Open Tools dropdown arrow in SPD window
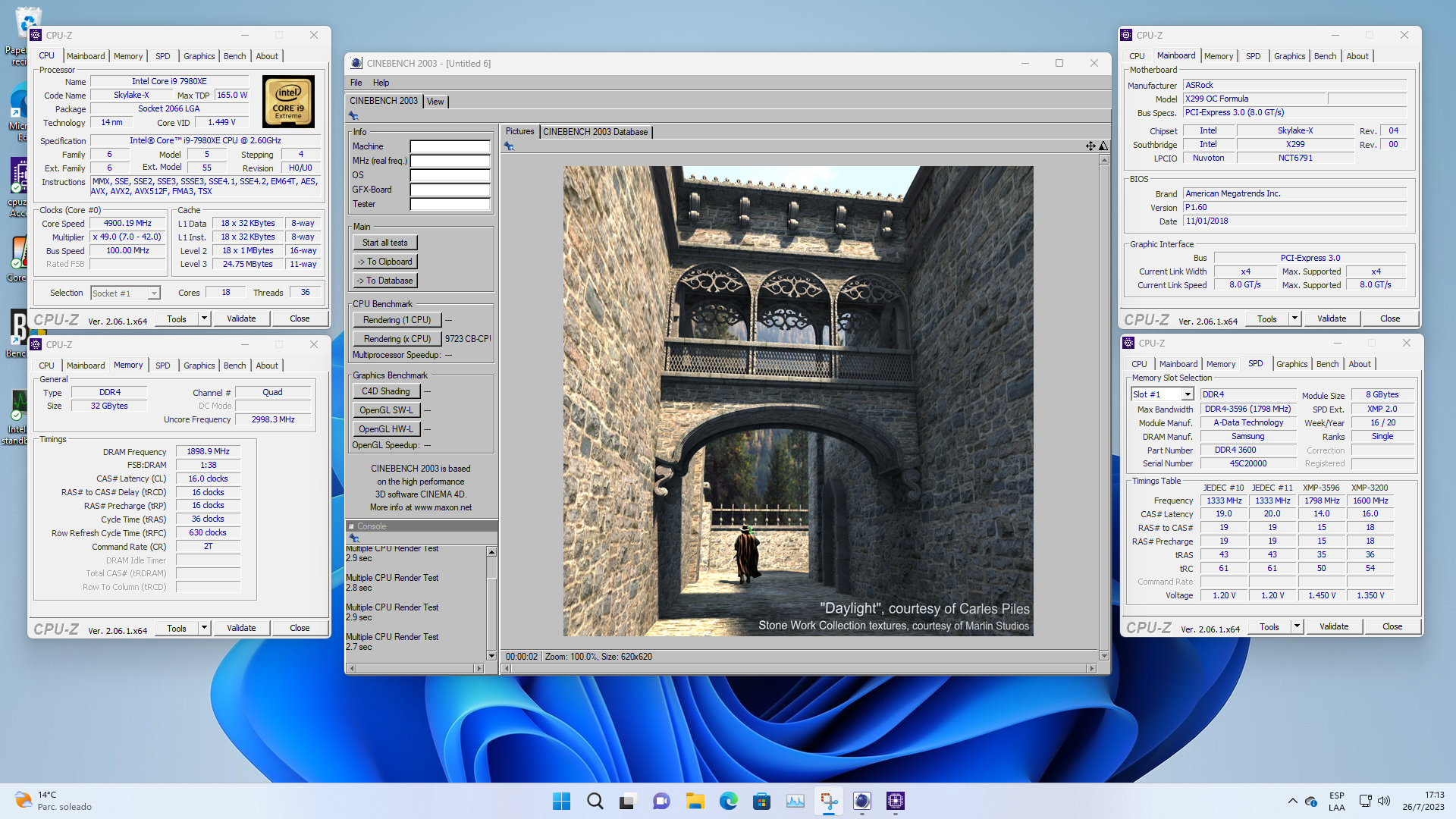Screen dimensions: 1456x819 point(1297,626)
